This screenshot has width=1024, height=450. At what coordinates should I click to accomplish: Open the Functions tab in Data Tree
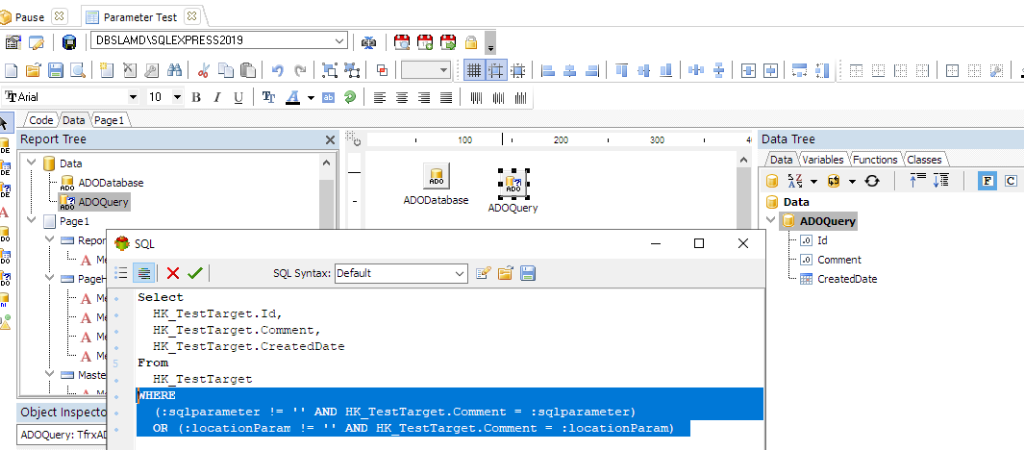(x=875, y=159)
